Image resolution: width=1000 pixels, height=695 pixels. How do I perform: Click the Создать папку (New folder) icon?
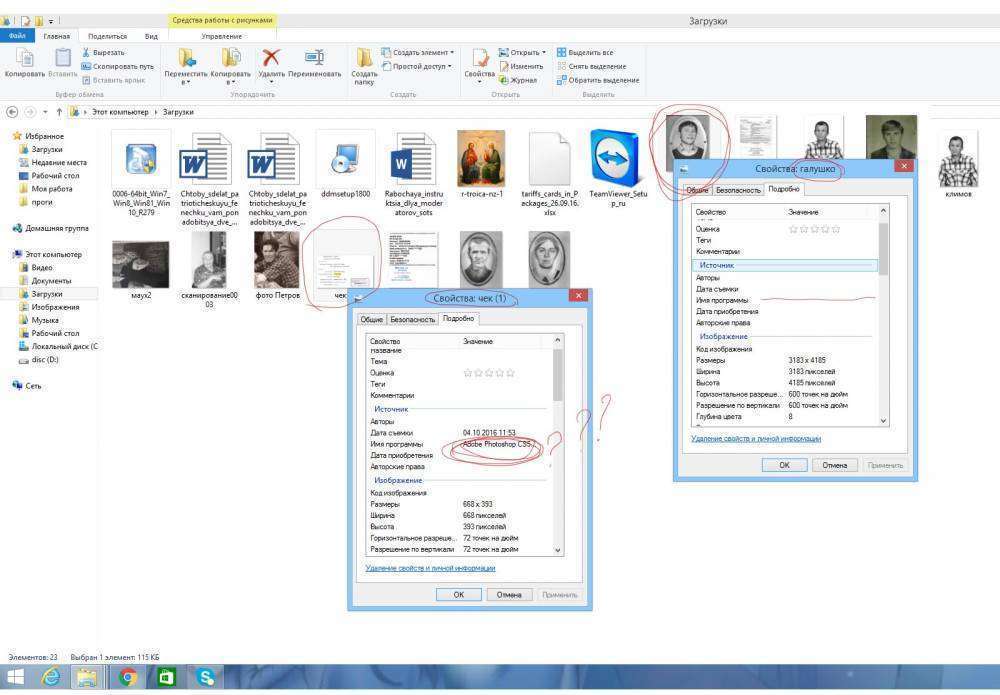pos(364,58)
